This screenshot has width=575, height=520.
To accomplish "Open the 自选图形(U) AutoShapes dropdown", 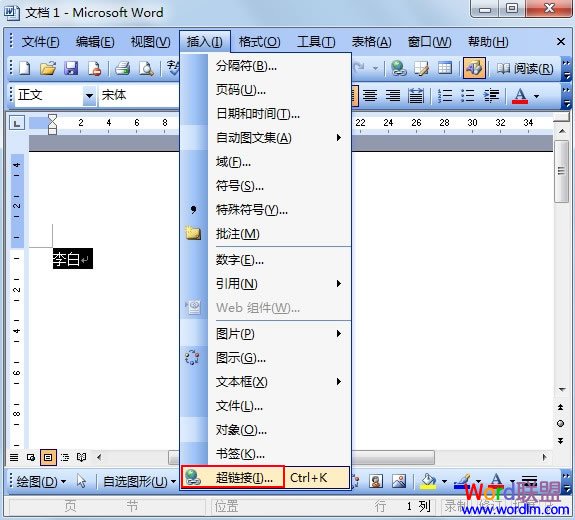I will [x=139, y=481].
